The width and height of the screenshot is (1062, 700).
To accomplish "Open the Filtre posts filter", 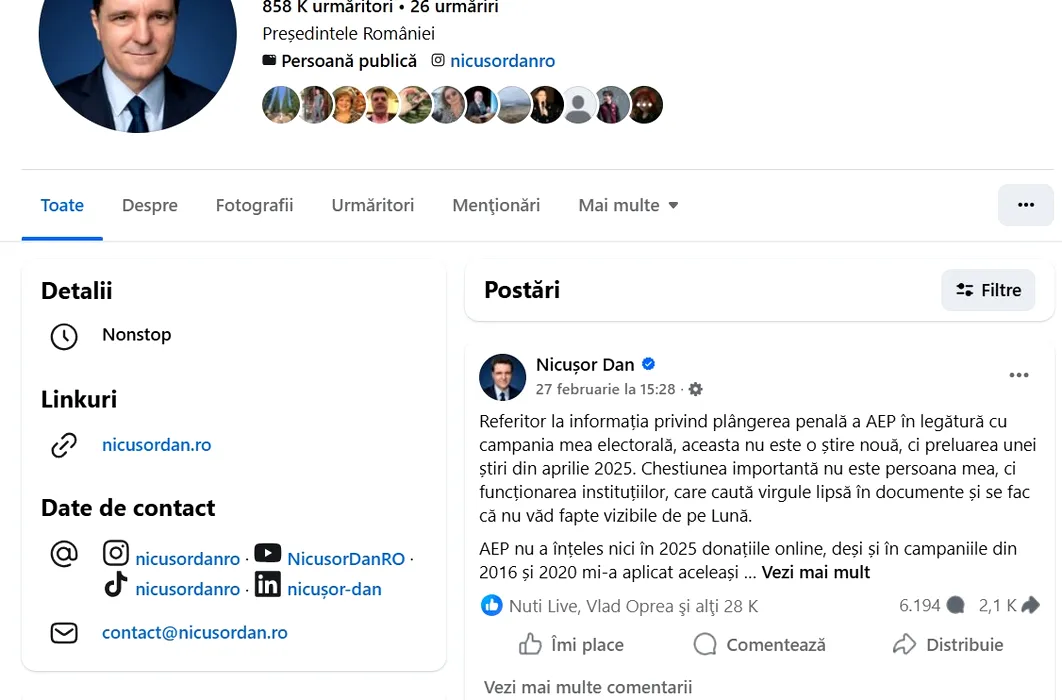I will pyautogui.click(x=988, y=290).
